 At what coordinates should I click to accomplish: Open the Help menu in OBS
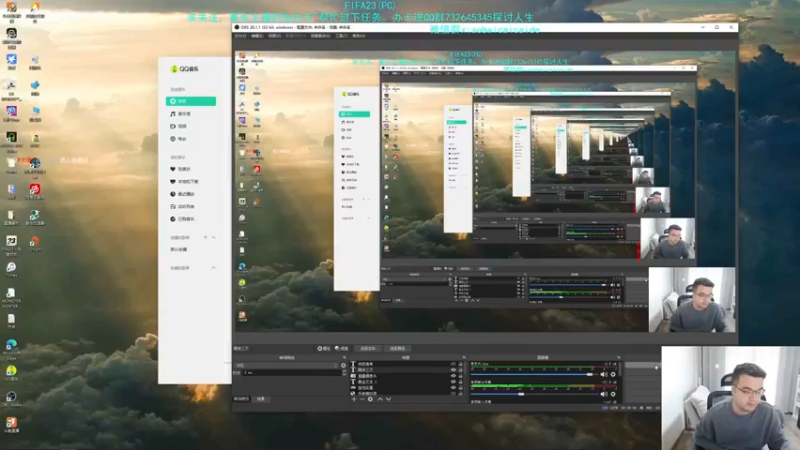[359, 36]
